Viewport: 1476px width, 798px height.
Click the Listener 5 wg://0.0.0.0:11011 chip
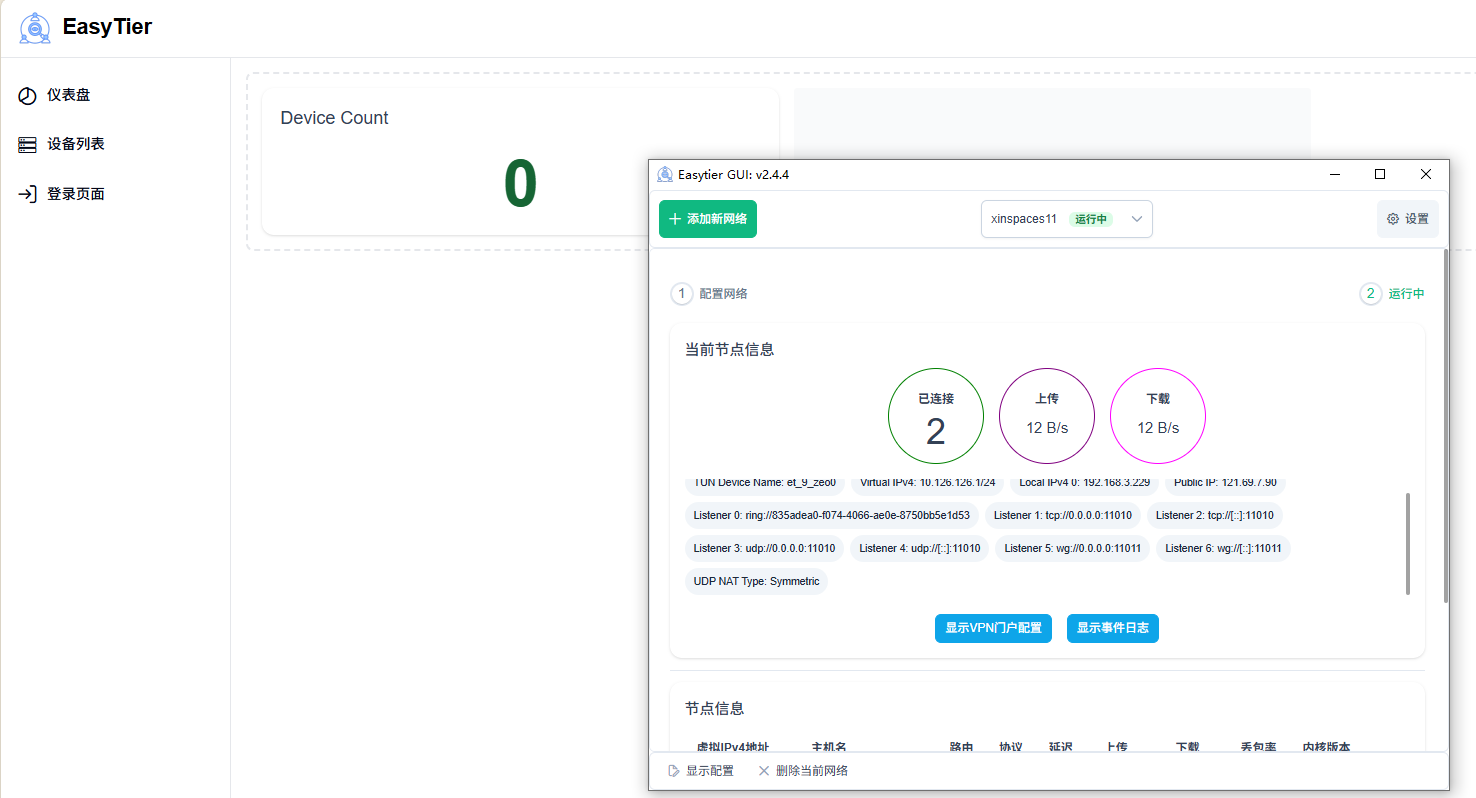(x=1073, y=549)
